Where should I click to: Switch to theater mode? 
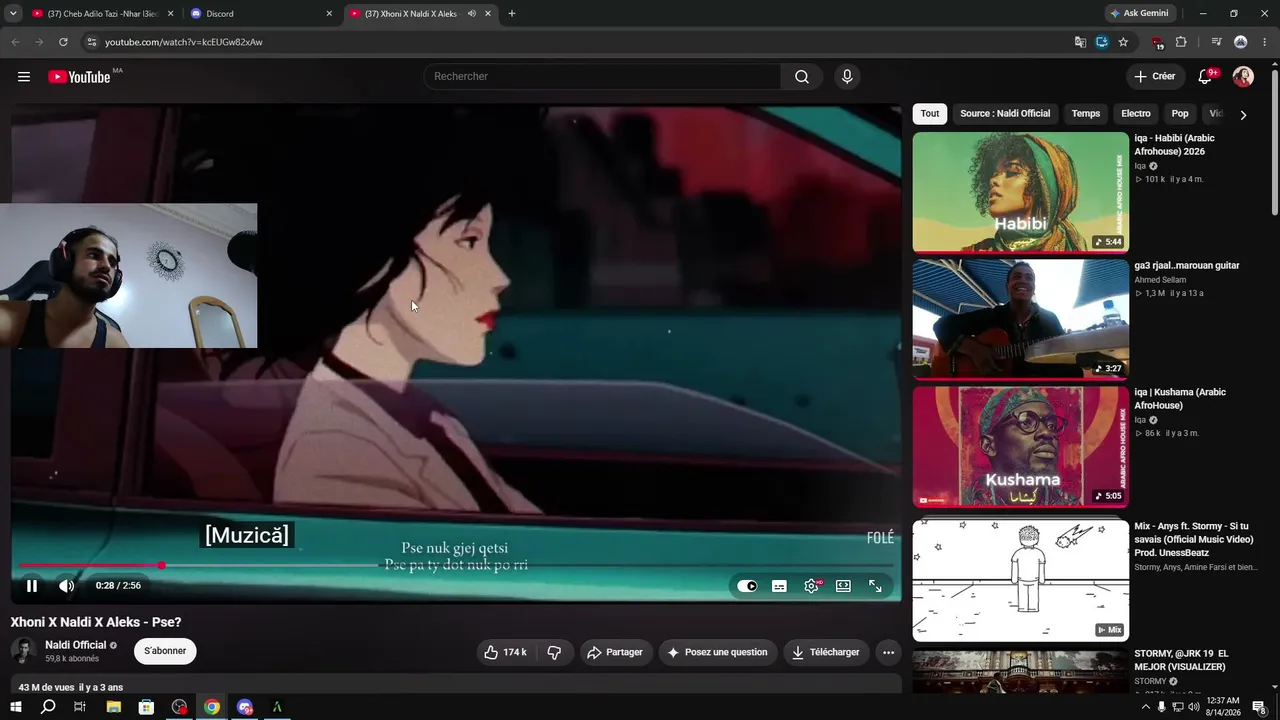pyautogui.click(x=843, y=586)
